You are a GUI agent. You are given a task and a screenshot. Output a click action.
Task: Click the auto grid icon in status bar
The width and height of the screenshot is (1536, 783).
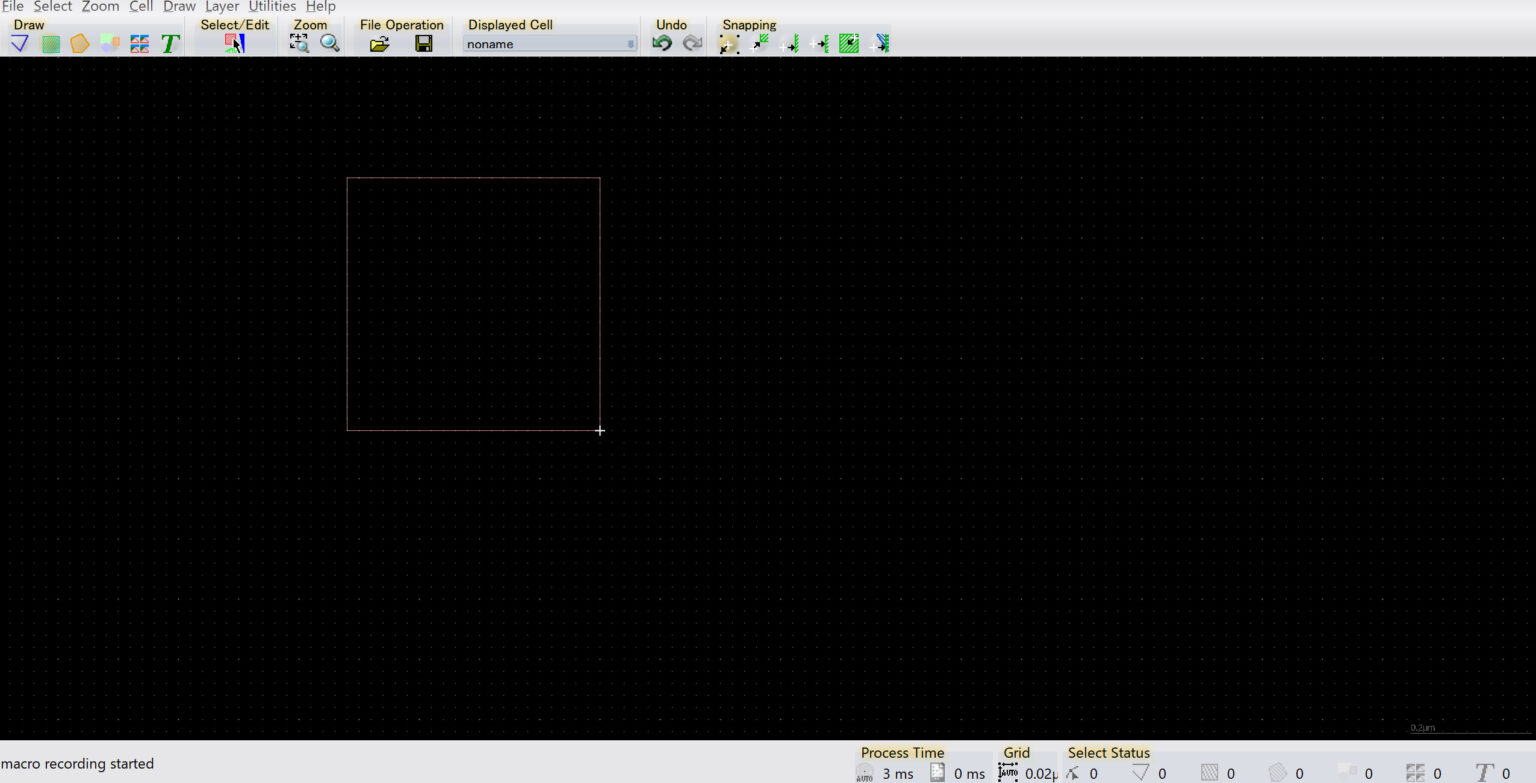click(x=1008, y=772)
